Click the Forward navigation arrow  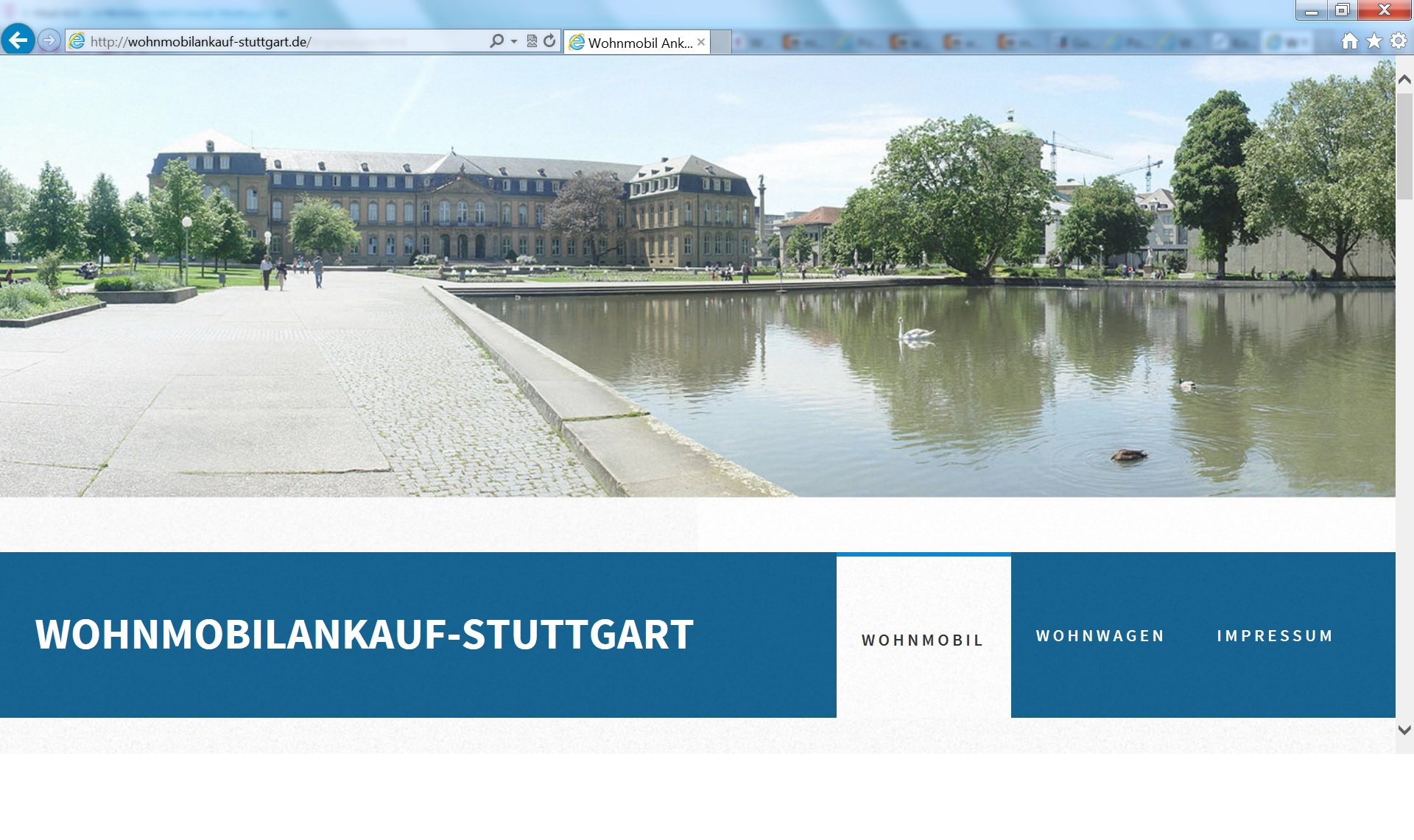[x=49, y=40]
